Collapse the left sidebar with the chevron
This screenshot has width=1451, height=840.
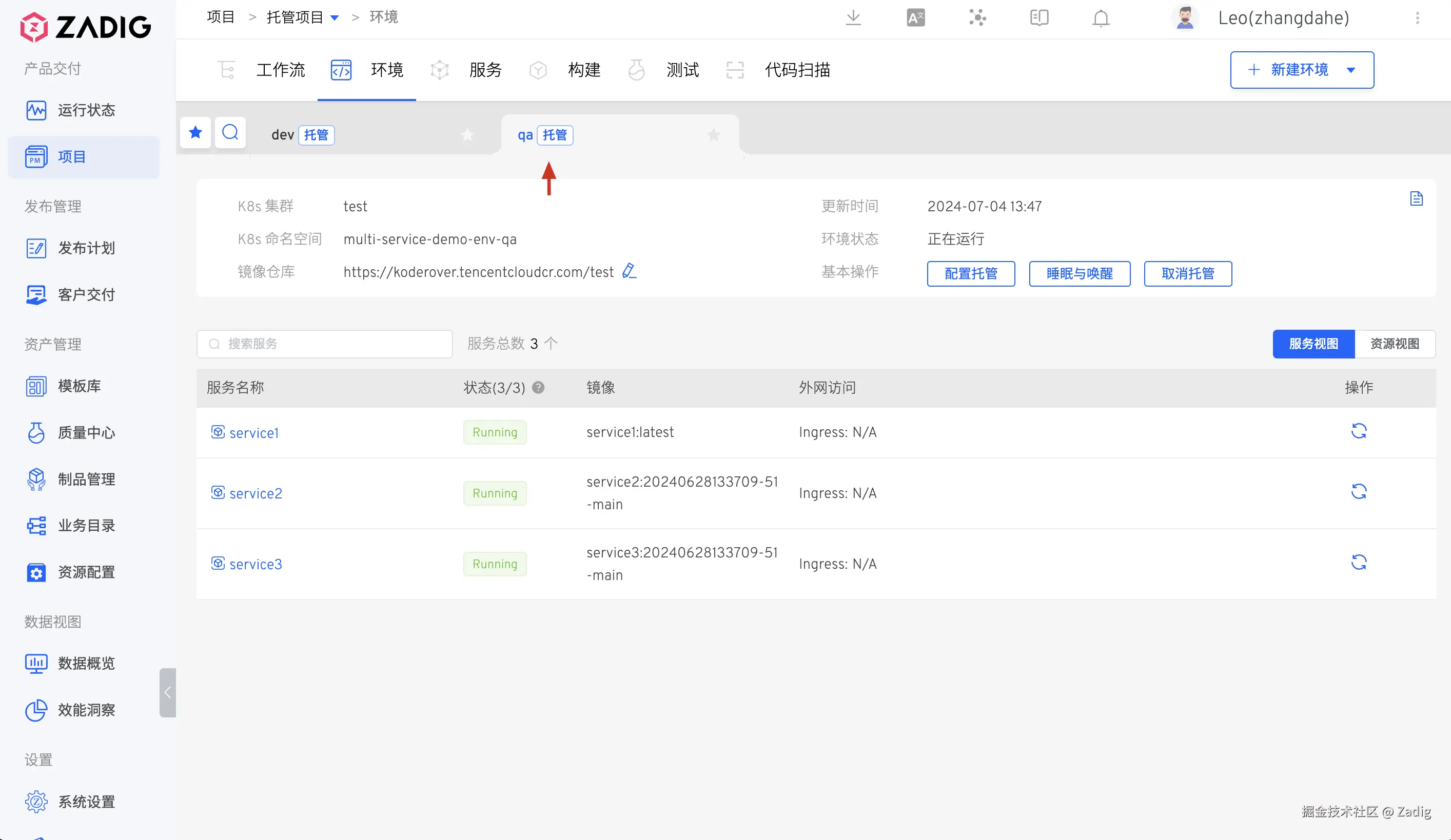click(168, 692)
